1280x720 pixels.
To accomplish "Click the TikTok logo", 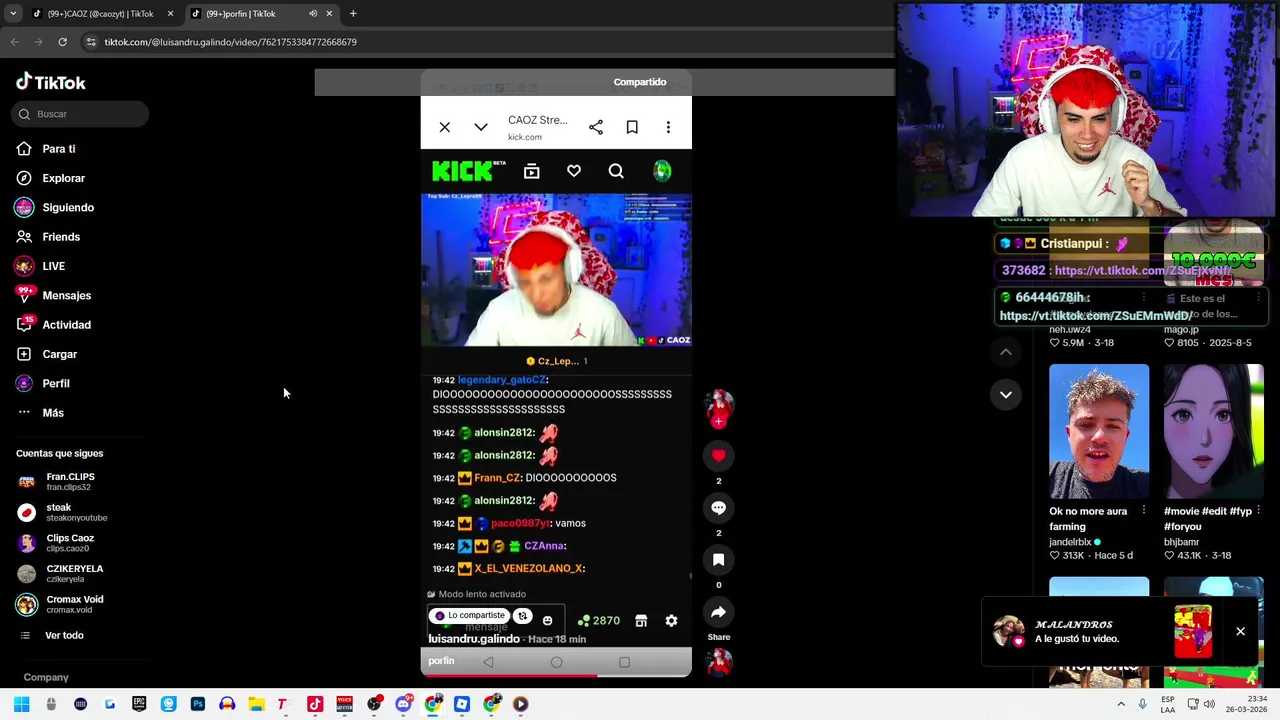I will tap(50, 82).
